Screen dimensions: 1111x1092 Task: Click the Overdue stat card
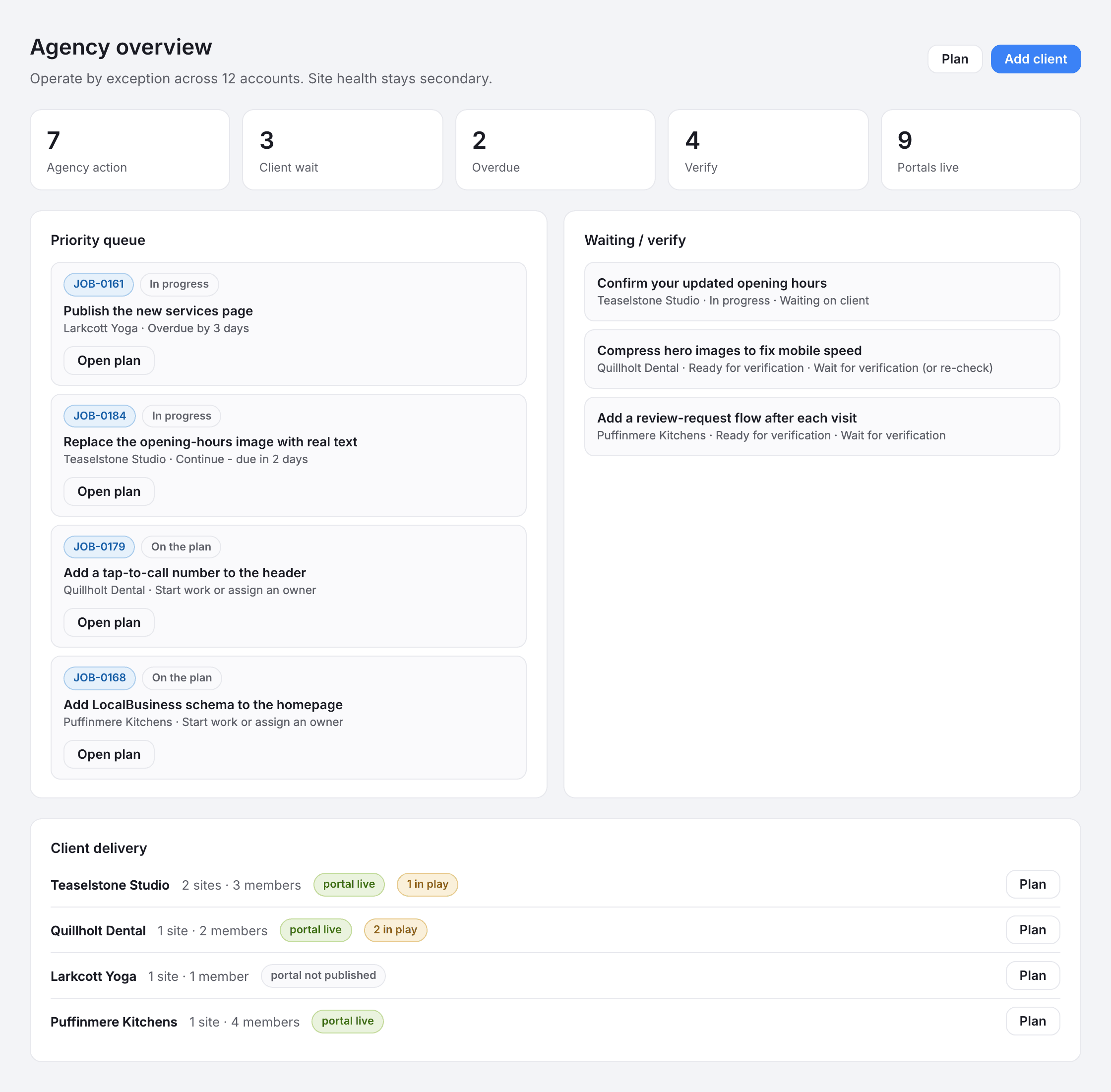pos(555,150)
